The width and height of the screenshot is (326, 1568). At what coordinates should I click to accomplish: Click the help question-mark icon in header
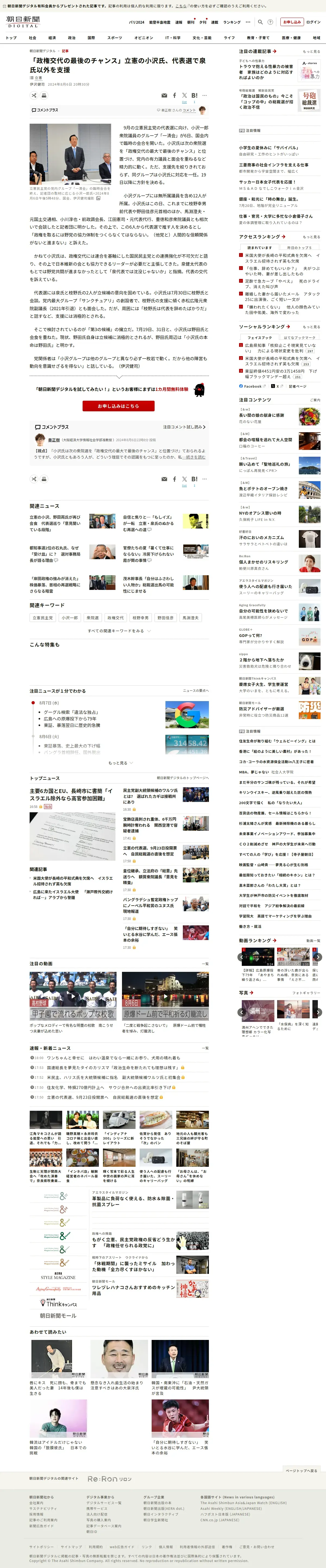point(270,22)
